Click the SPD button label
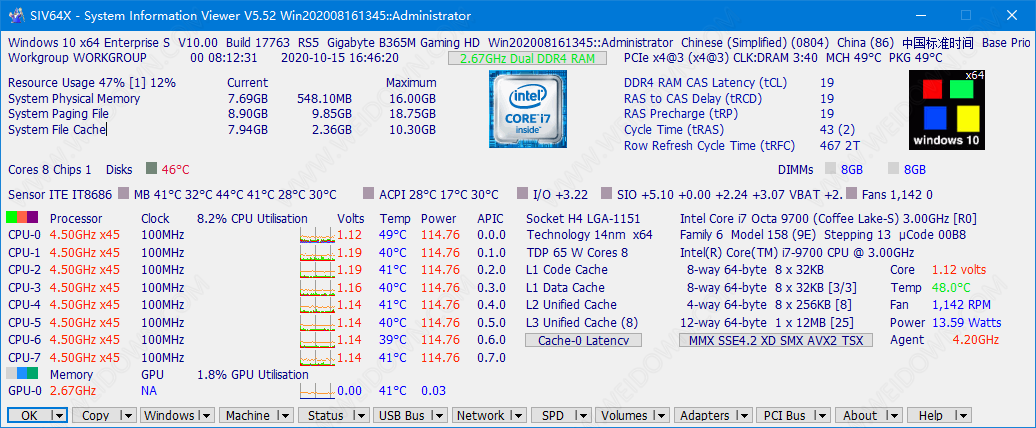The height and width of the screenshot is (428, 1036). click(552, 415)
